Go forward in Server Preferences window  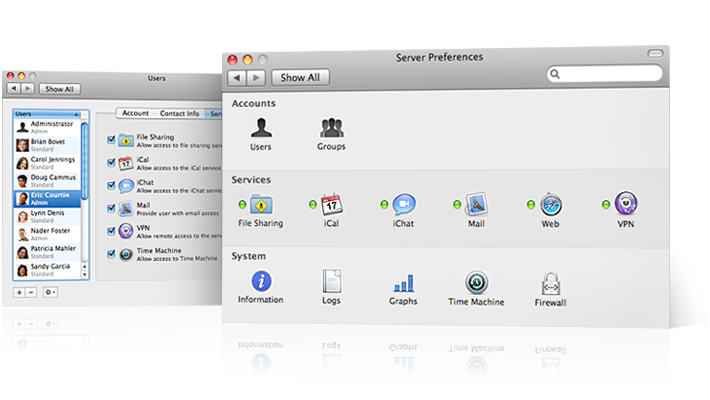pos(256,77)
